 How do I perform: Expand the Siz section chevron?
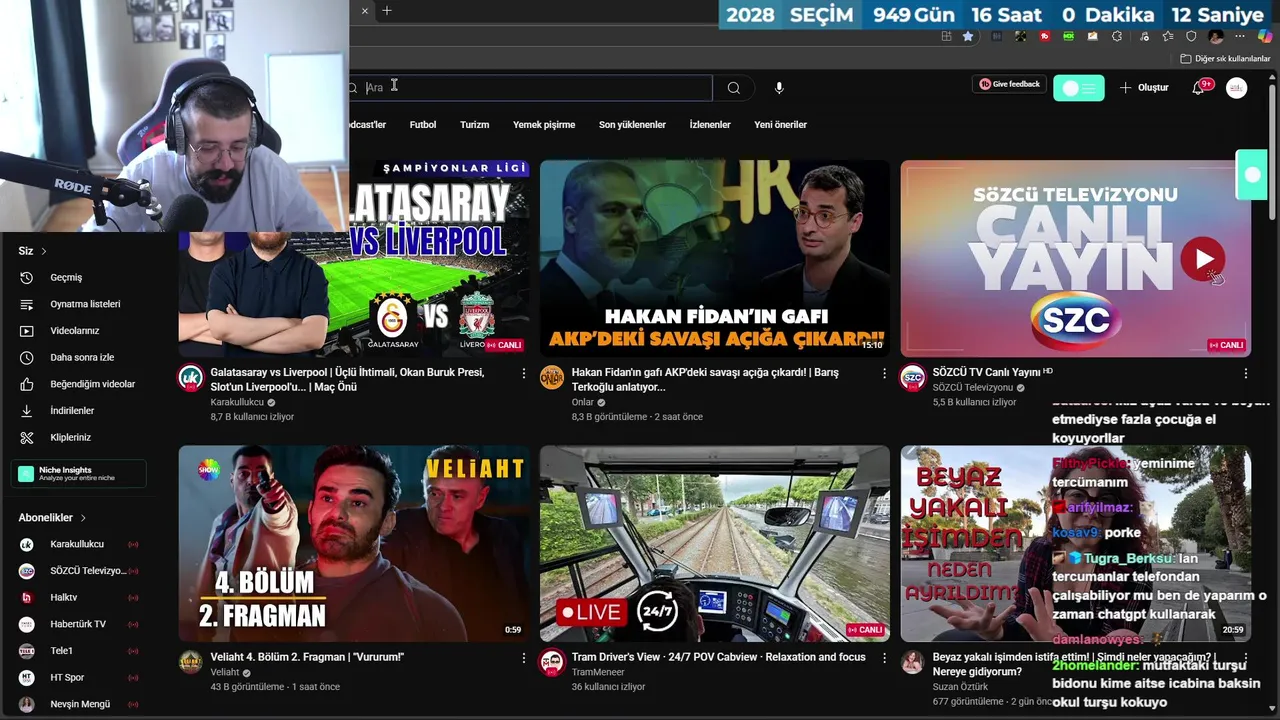pos(44,251)
